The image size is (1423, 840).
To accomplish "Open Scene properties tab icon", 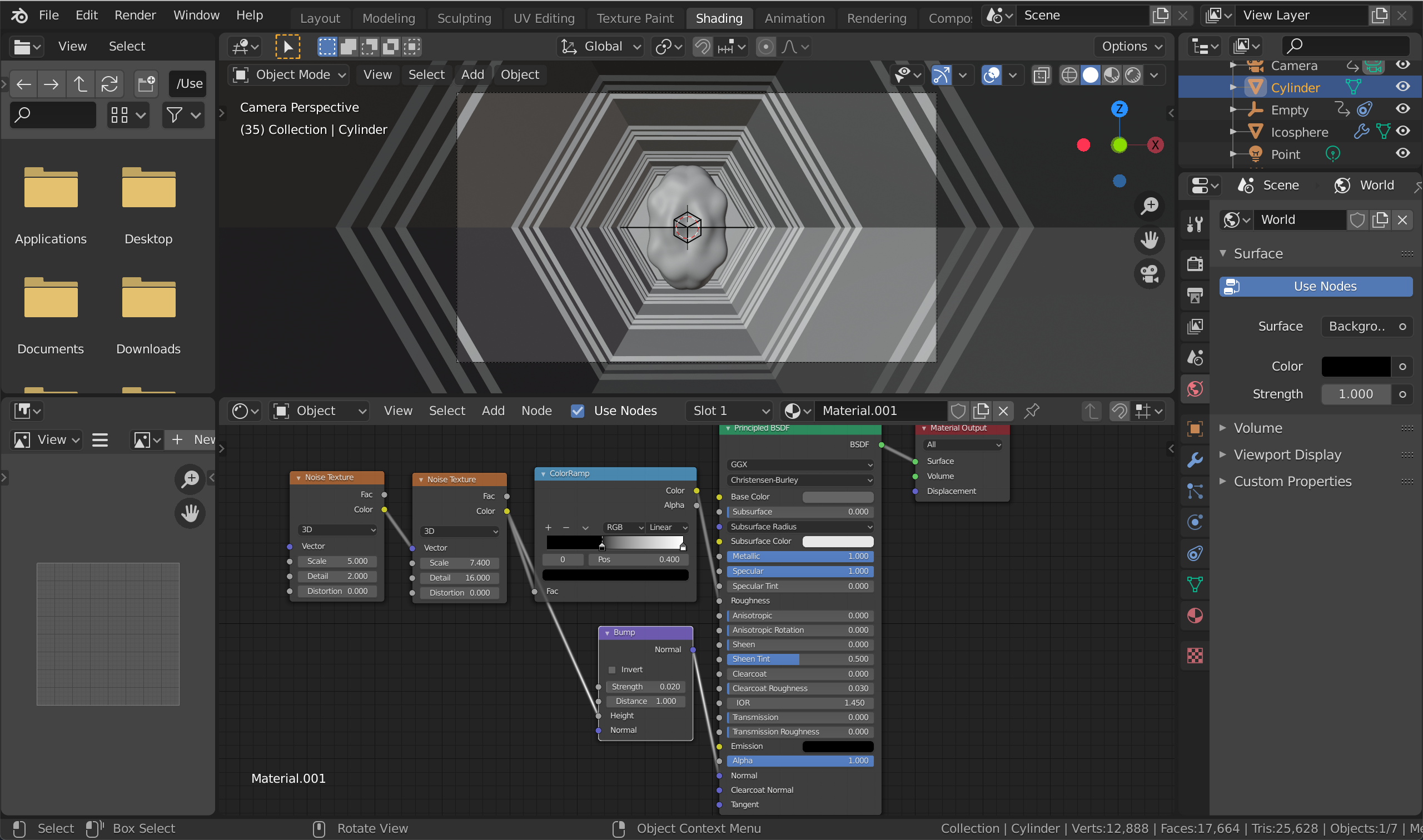I will coord(1195,358).
